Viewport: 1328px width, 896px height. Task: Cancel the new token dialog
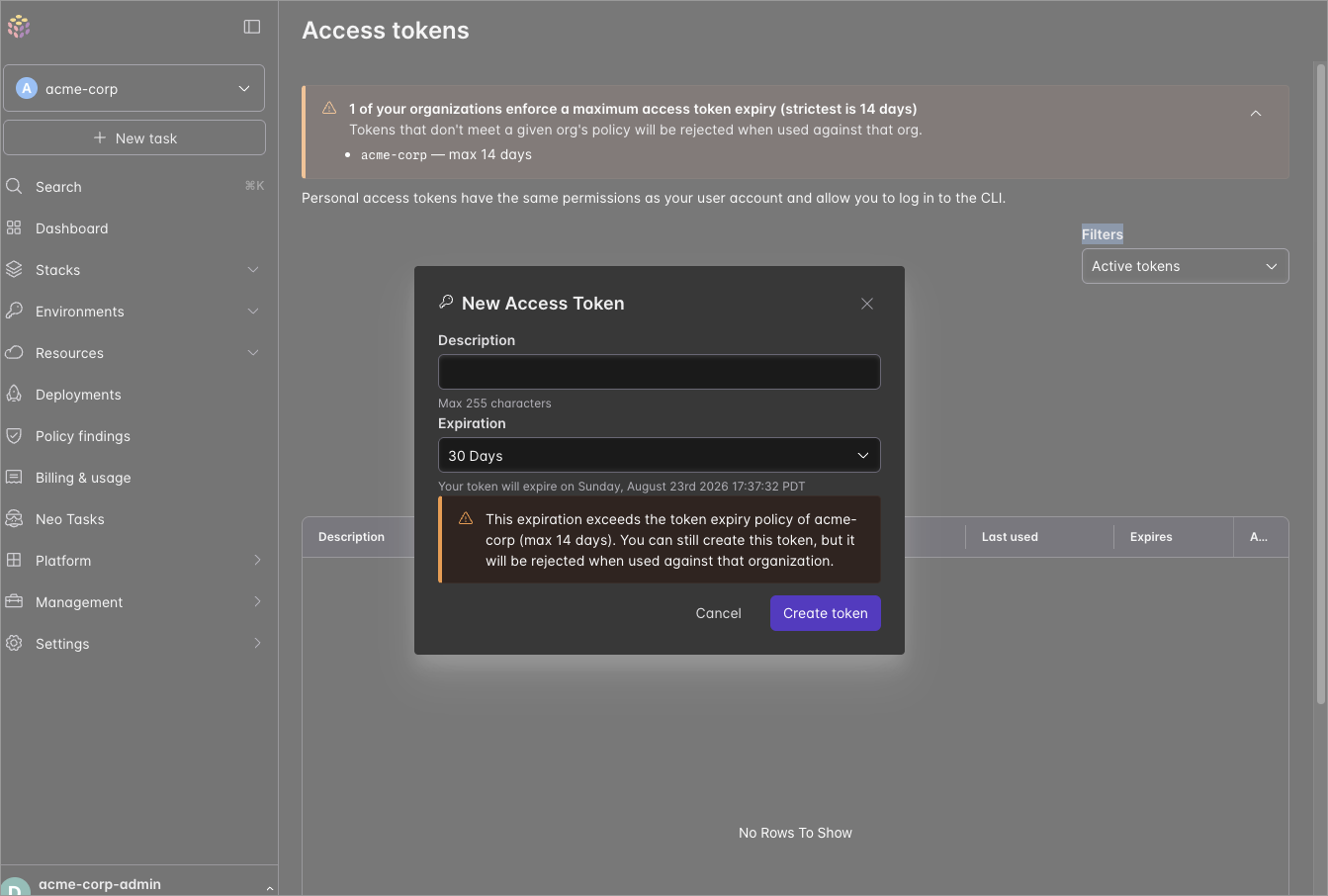click(x=718, y=613)
